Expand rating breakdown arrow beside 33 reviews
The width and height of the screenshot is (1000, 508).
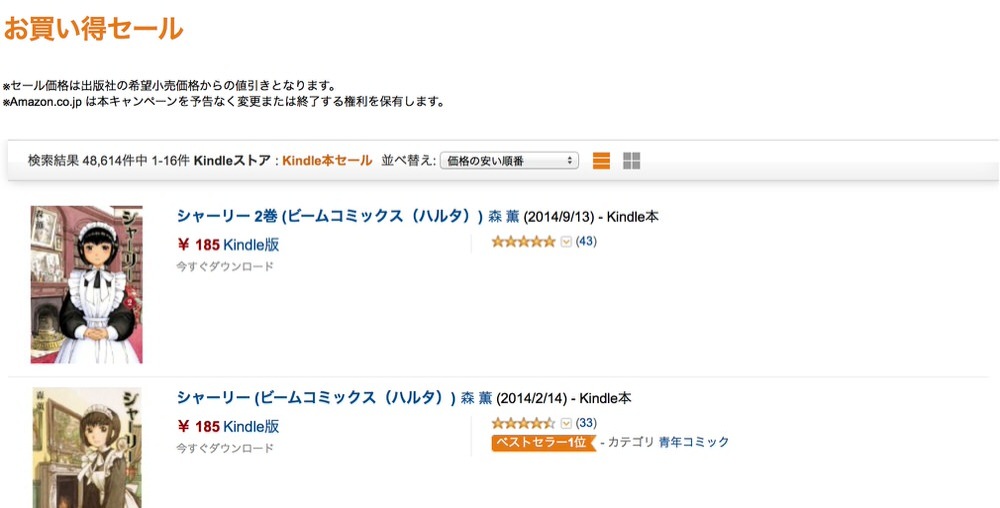[x=566, y=423]
